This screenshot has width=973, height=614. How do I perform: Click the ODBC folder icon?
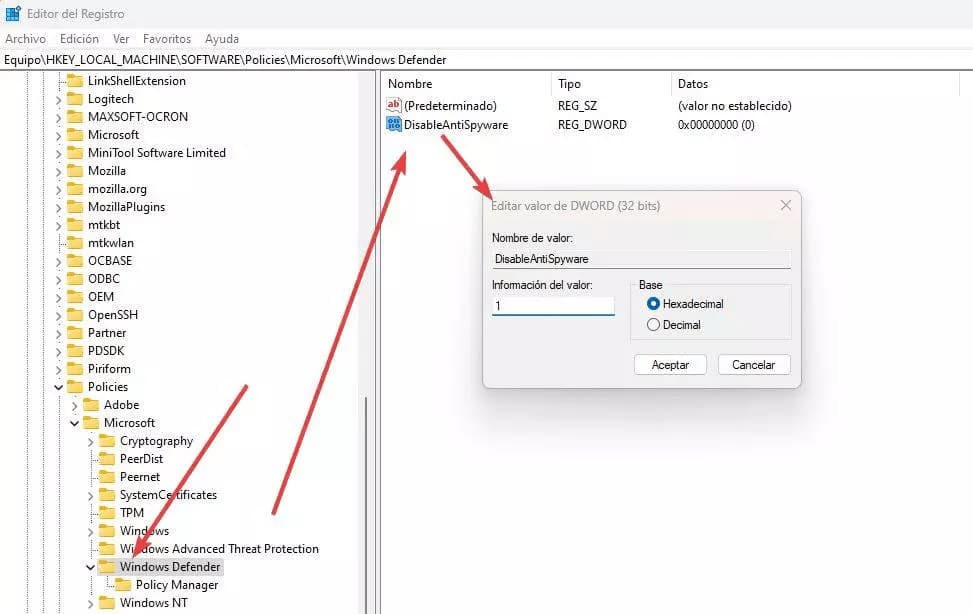coord(75,279)
